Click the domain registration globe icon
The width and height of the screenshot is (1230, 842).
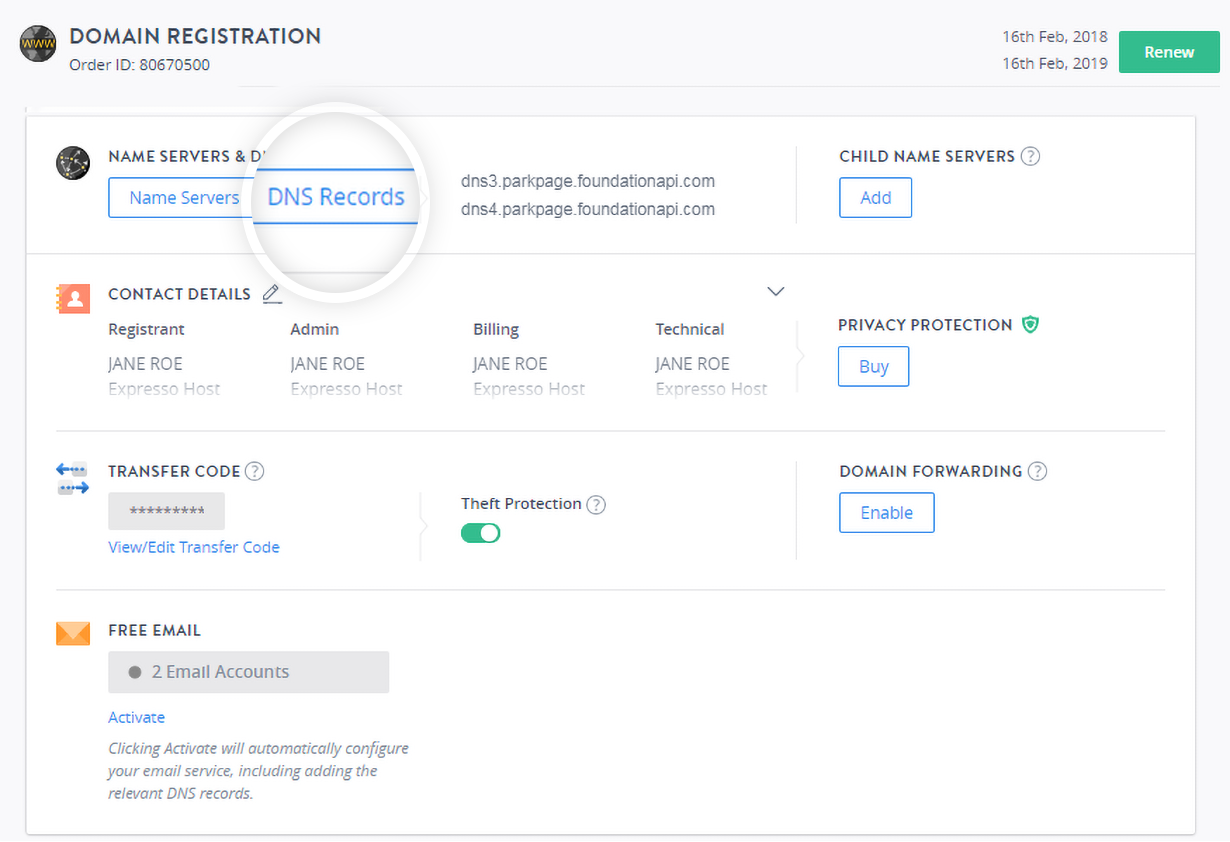click(x=38, y=46)
